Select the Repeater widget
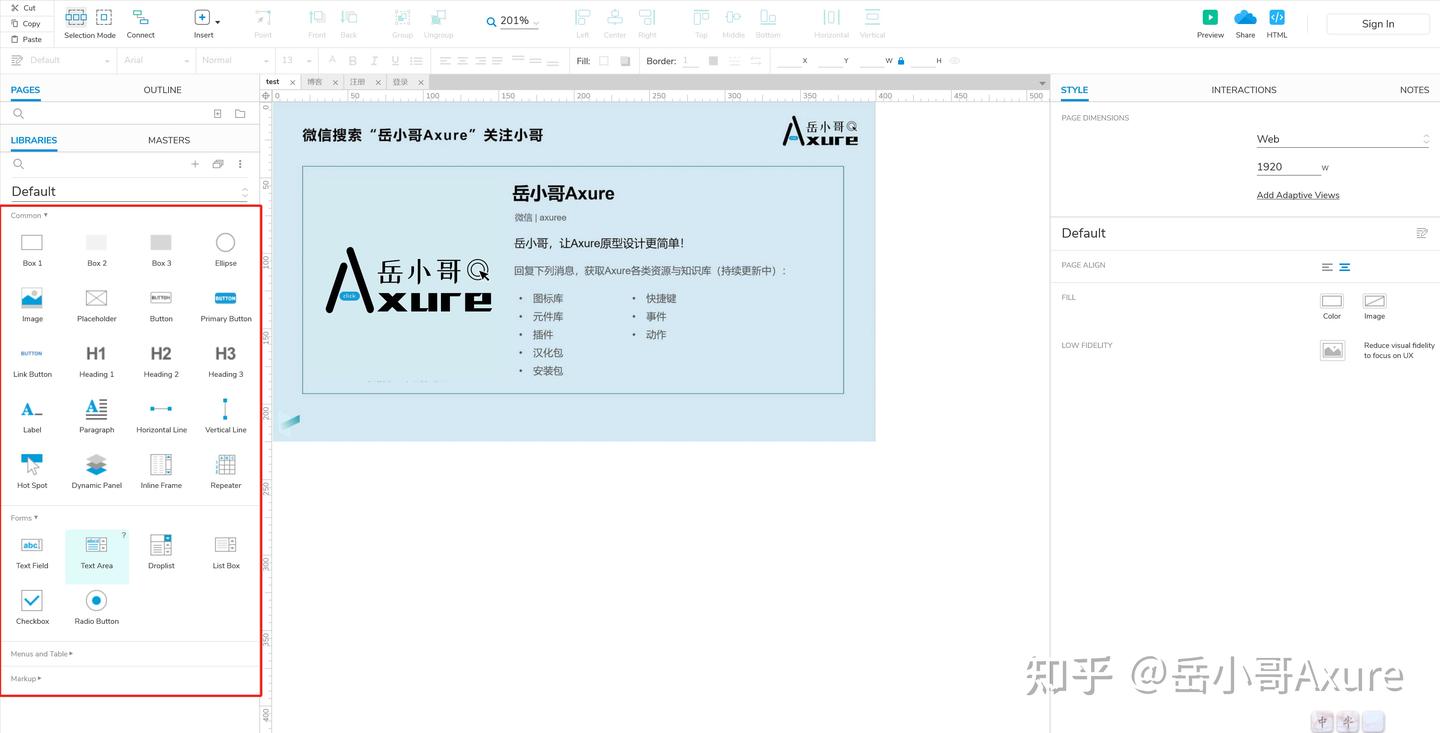This screenshot has height=733, width=1440. pos(226,472)
